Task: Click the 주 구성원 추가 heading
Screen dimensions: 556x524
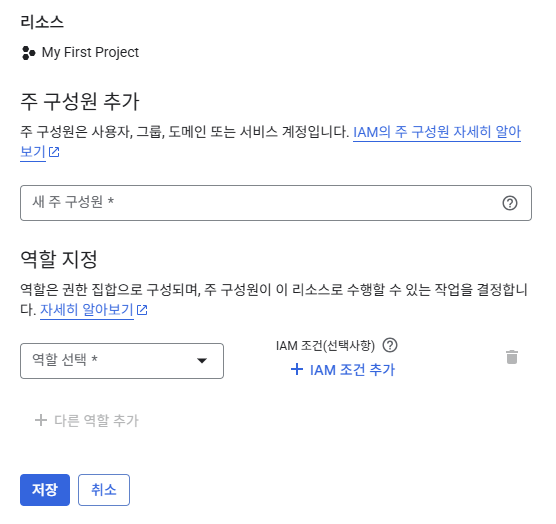Action: (80, 101)
